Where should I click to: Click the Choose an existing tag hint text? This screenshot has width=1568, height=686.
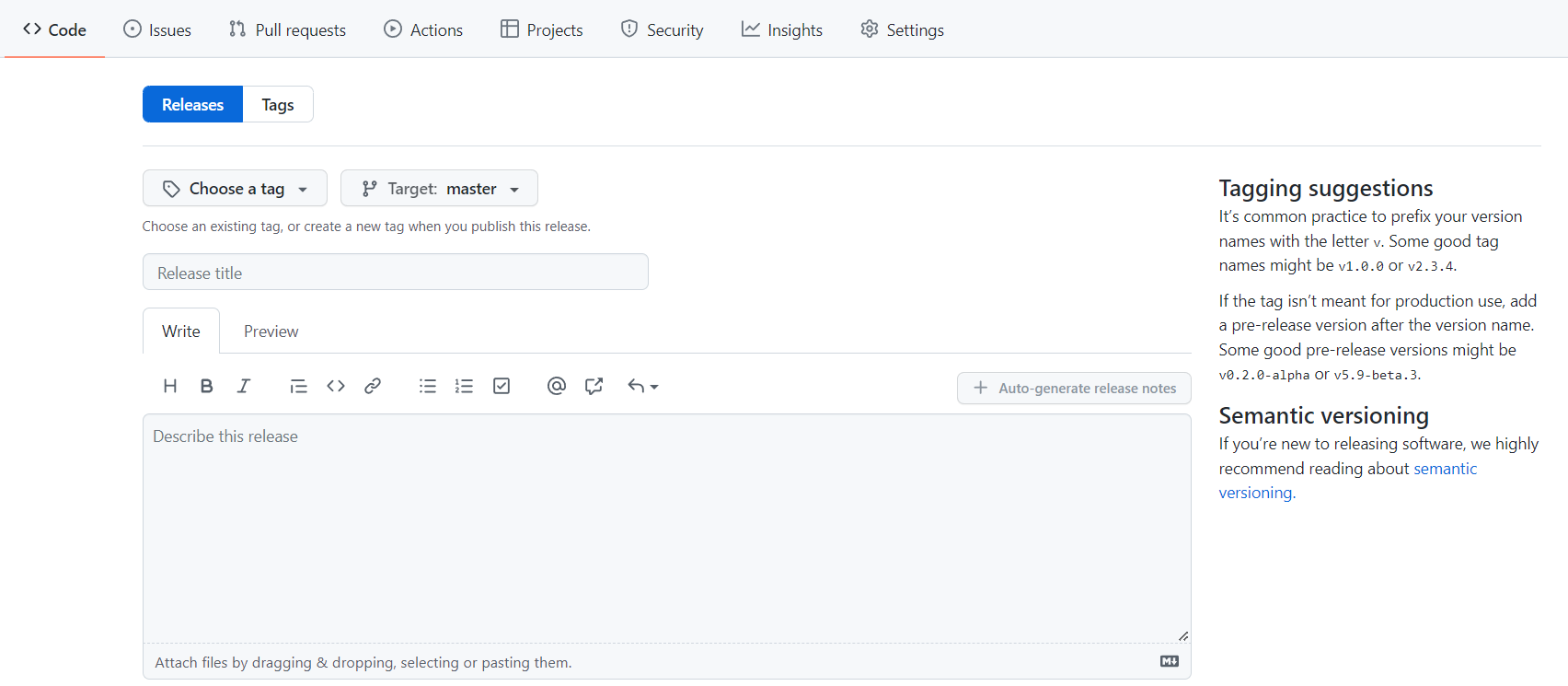pyautogui.click(x=366, y=227)
